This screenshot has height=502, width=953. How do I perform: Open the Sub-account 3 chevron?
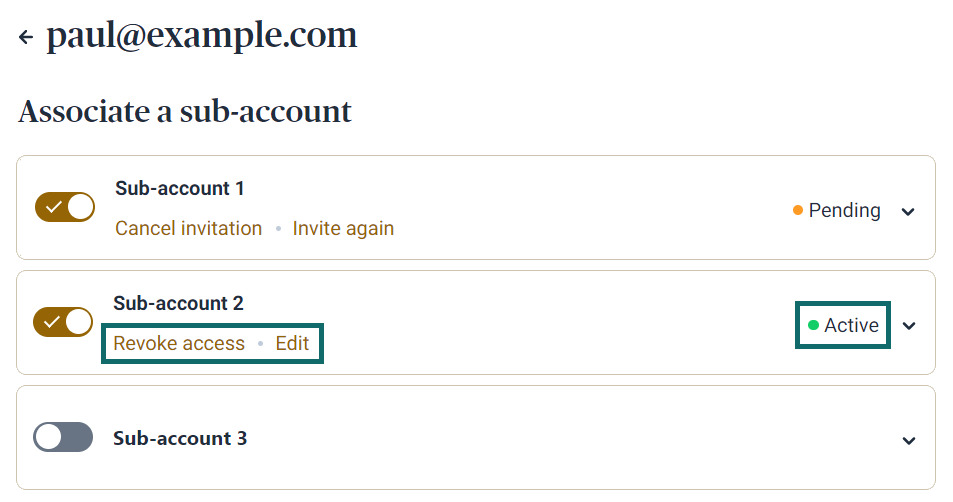tap(908, 441)
